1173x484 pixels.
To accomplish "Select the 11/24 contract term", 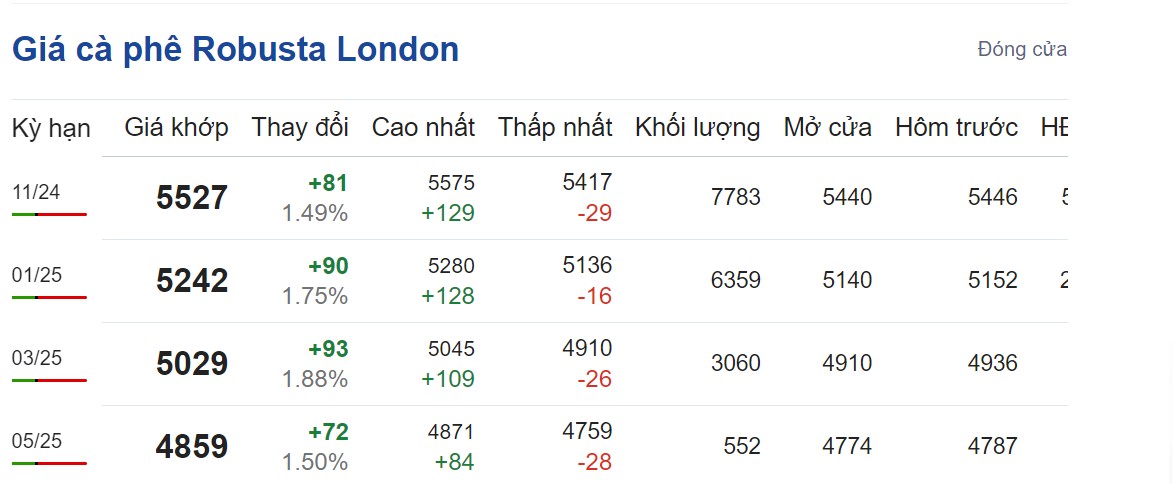I will [x=36, y=192].
